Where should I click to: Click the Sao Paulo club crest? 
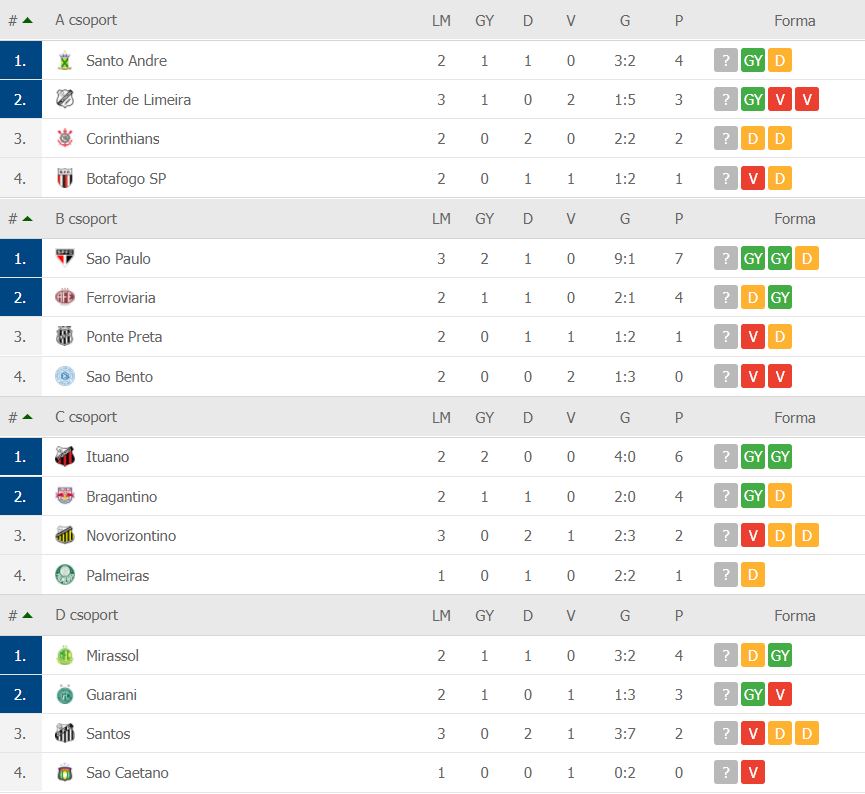tap(65, 259)
